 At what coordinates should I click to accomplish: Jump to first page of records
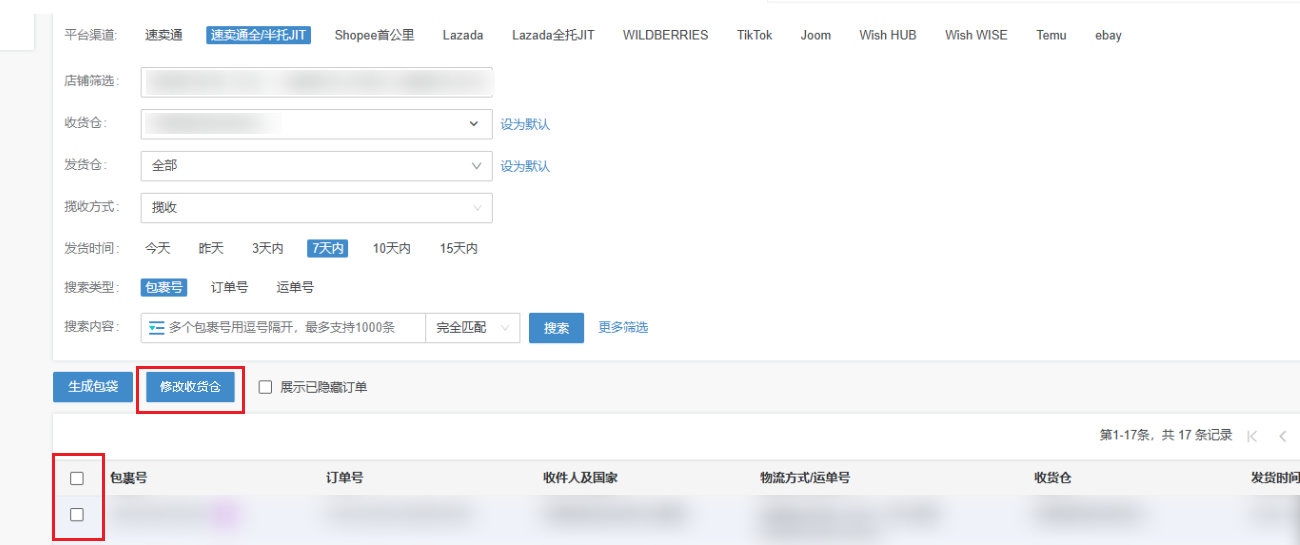pyautogui.click(x=1252, y=436)
